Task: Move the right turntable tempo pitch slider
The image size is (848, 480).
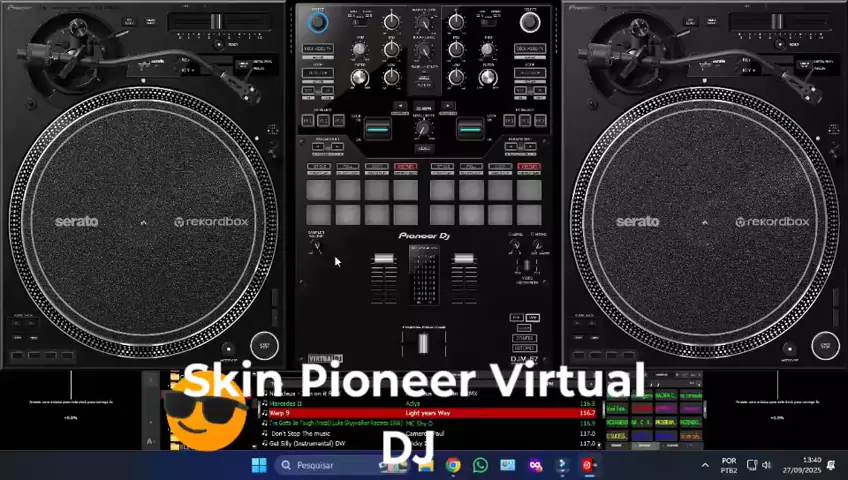Action: [x=777, y=22]
